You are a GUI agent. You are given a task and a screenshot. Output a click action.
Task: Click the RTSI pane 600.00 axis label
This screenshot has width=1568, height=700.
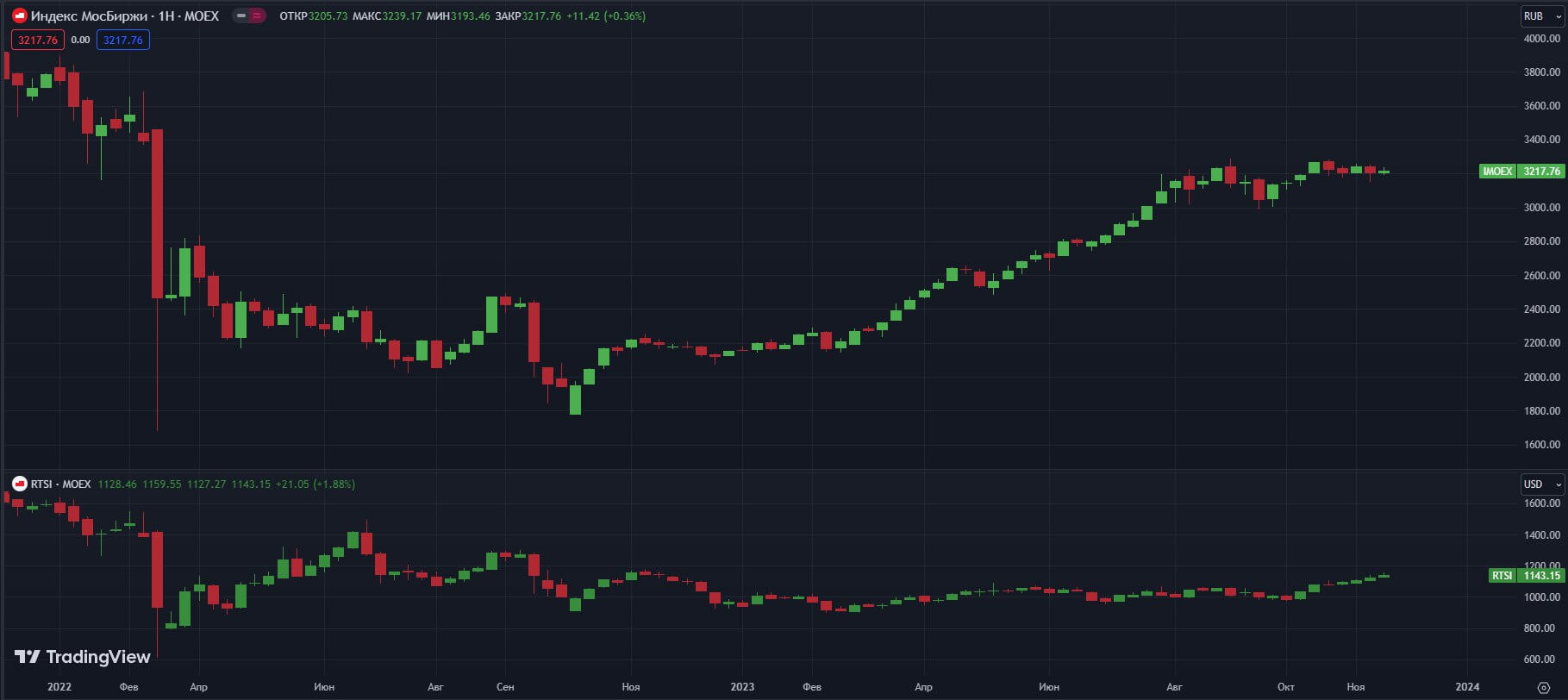tap(1541, 659)
